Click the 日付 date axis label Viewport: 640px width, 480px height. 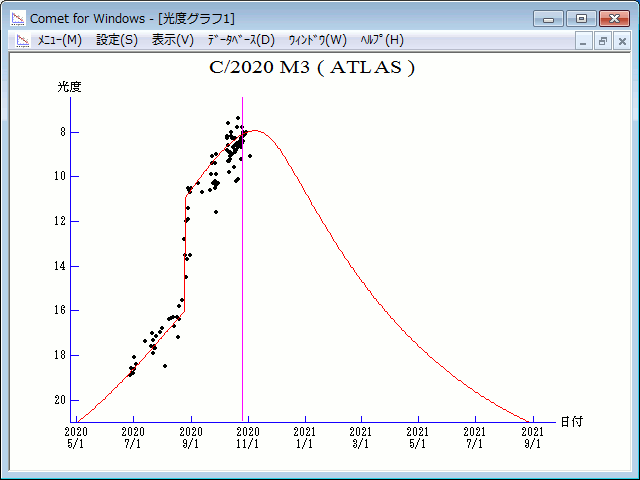pyautogui.click(x=571, y=422)
